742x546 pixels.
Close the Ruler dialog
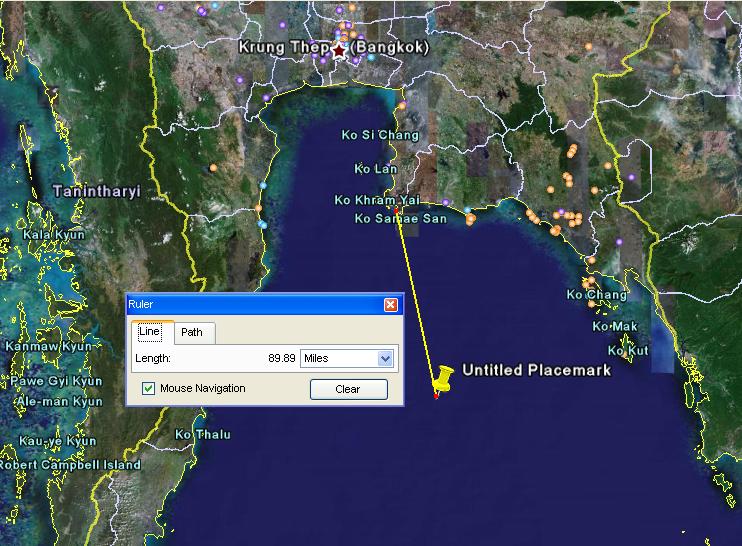(391, 304)
